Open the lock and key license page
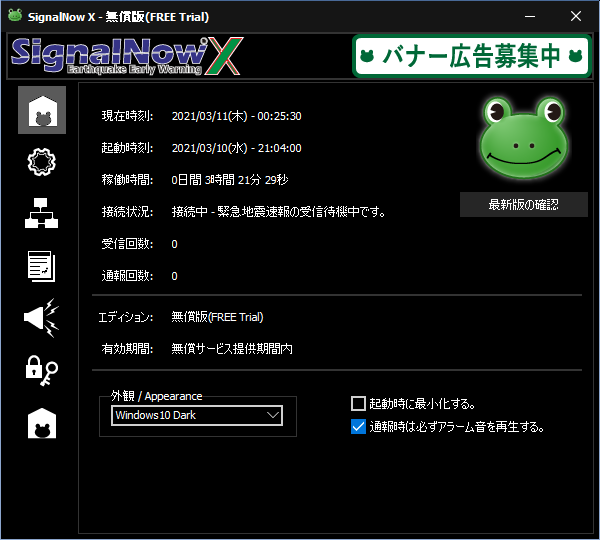Screen dimensions: 600x540 42,370
